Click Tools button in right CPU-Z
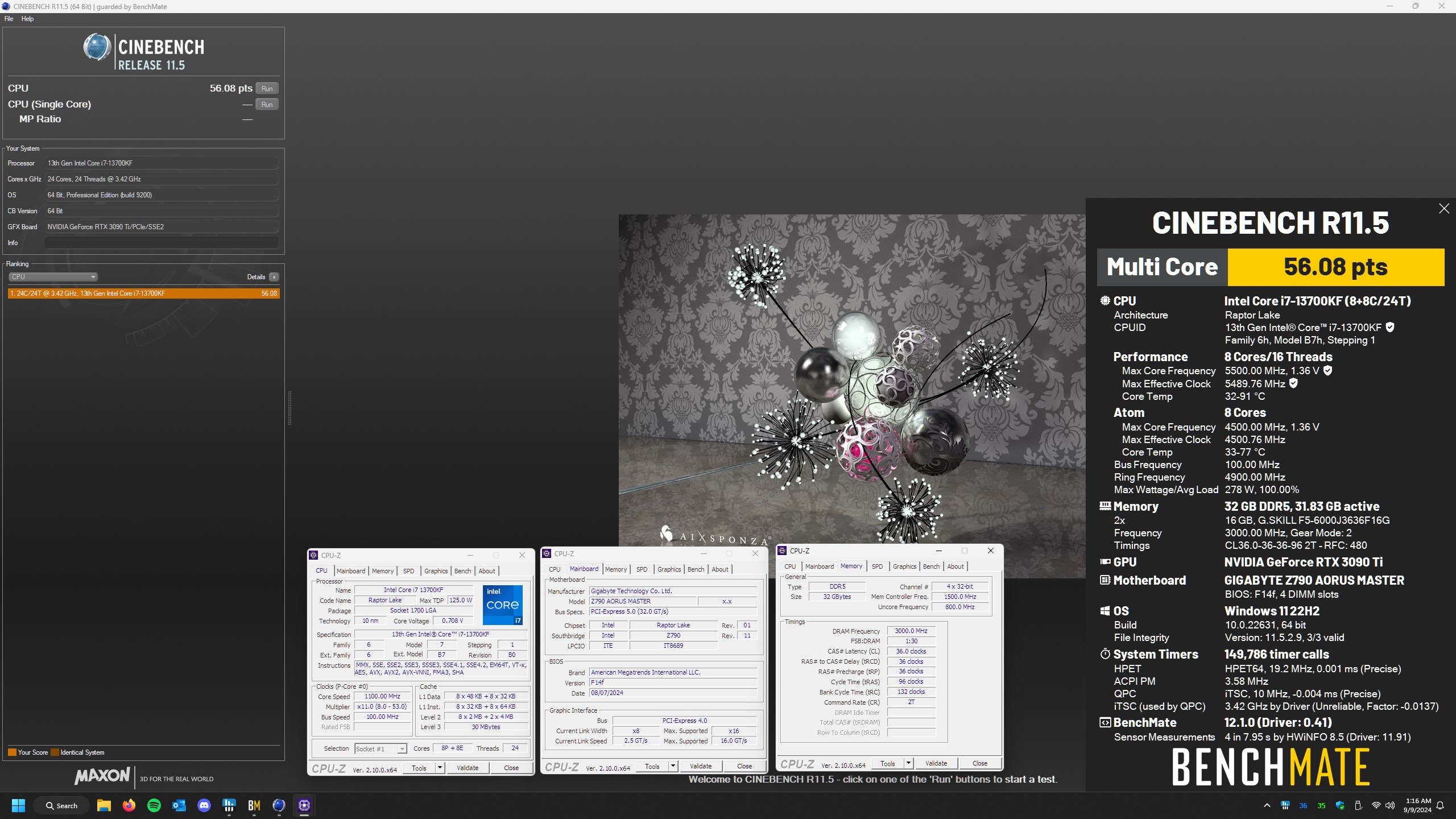 [x=888, y=763]
